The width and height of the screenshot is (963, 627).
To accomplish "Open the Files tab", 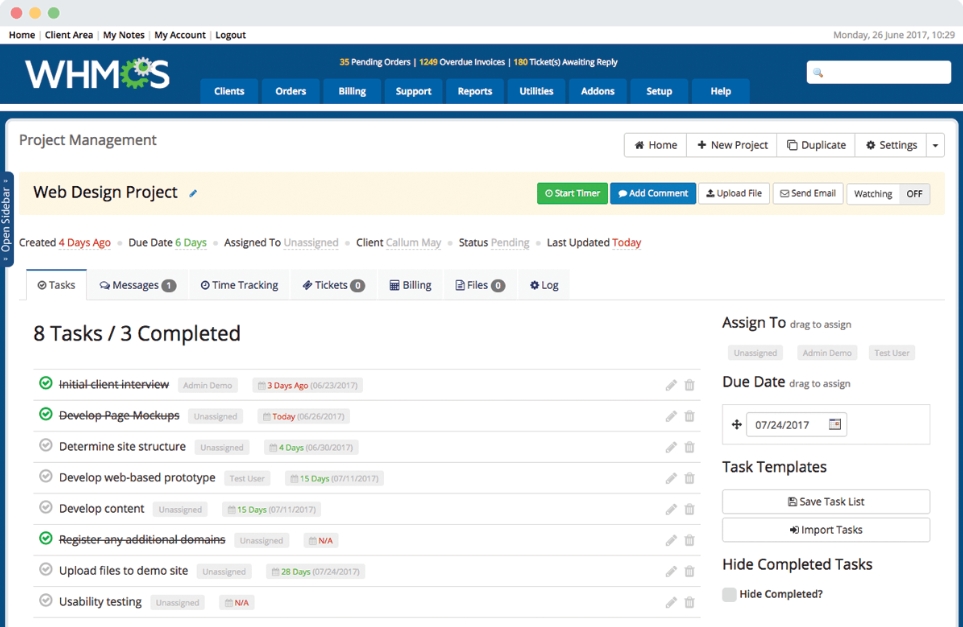I will pyautogui.click(x=480, y=285).
